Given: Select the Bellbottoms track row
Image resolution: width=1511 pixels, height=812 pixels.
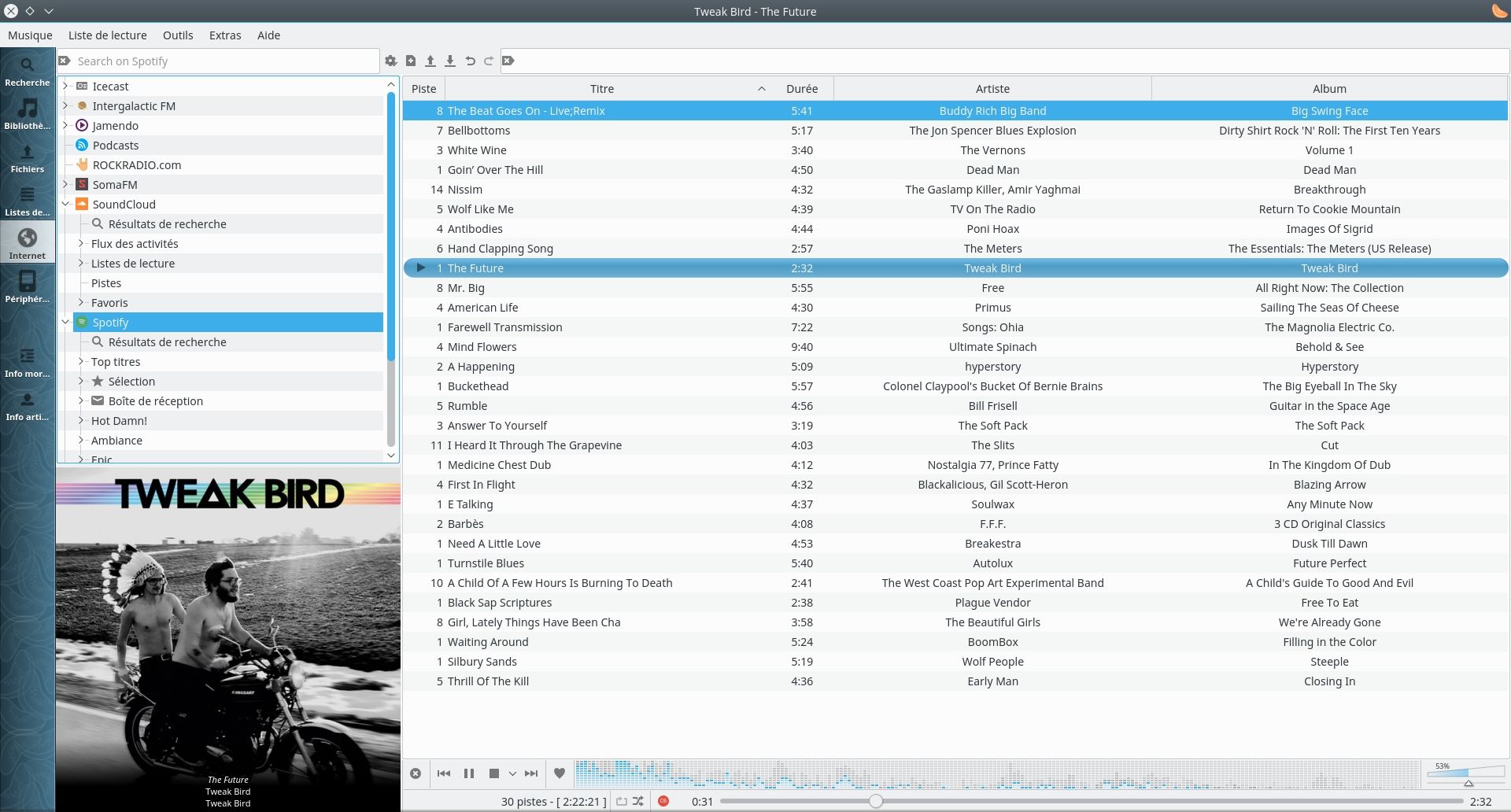Looking at the screenshot, I should [955, 131].
